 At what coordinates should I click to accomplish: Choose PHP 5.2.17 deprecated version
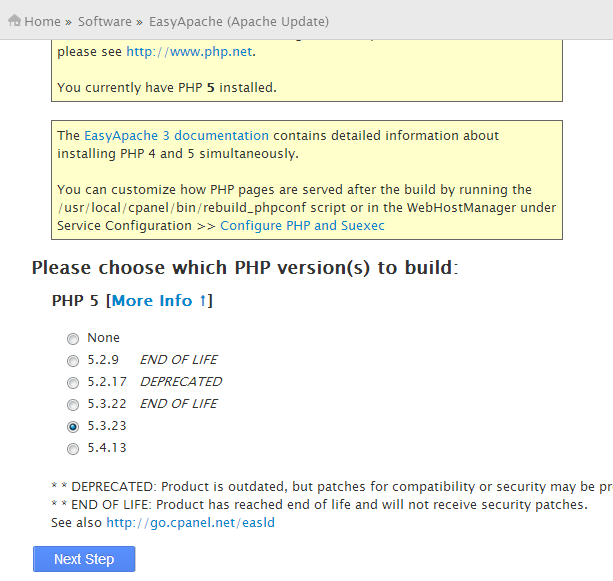pos(73,382)
